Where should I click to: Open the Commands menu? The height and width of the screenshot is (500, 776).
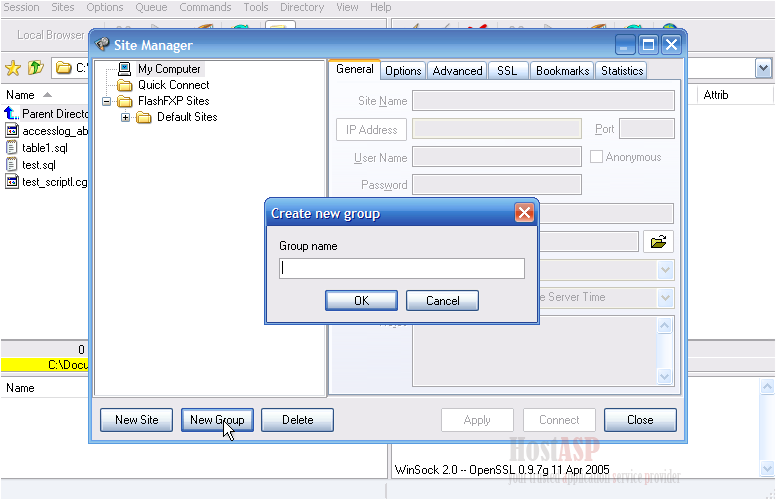(x=205, y=7)
